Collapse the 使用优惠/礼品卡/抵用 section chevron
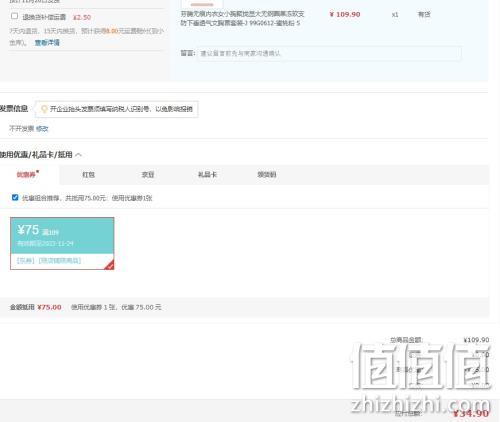The image size is (500, 422). [79, 155]
